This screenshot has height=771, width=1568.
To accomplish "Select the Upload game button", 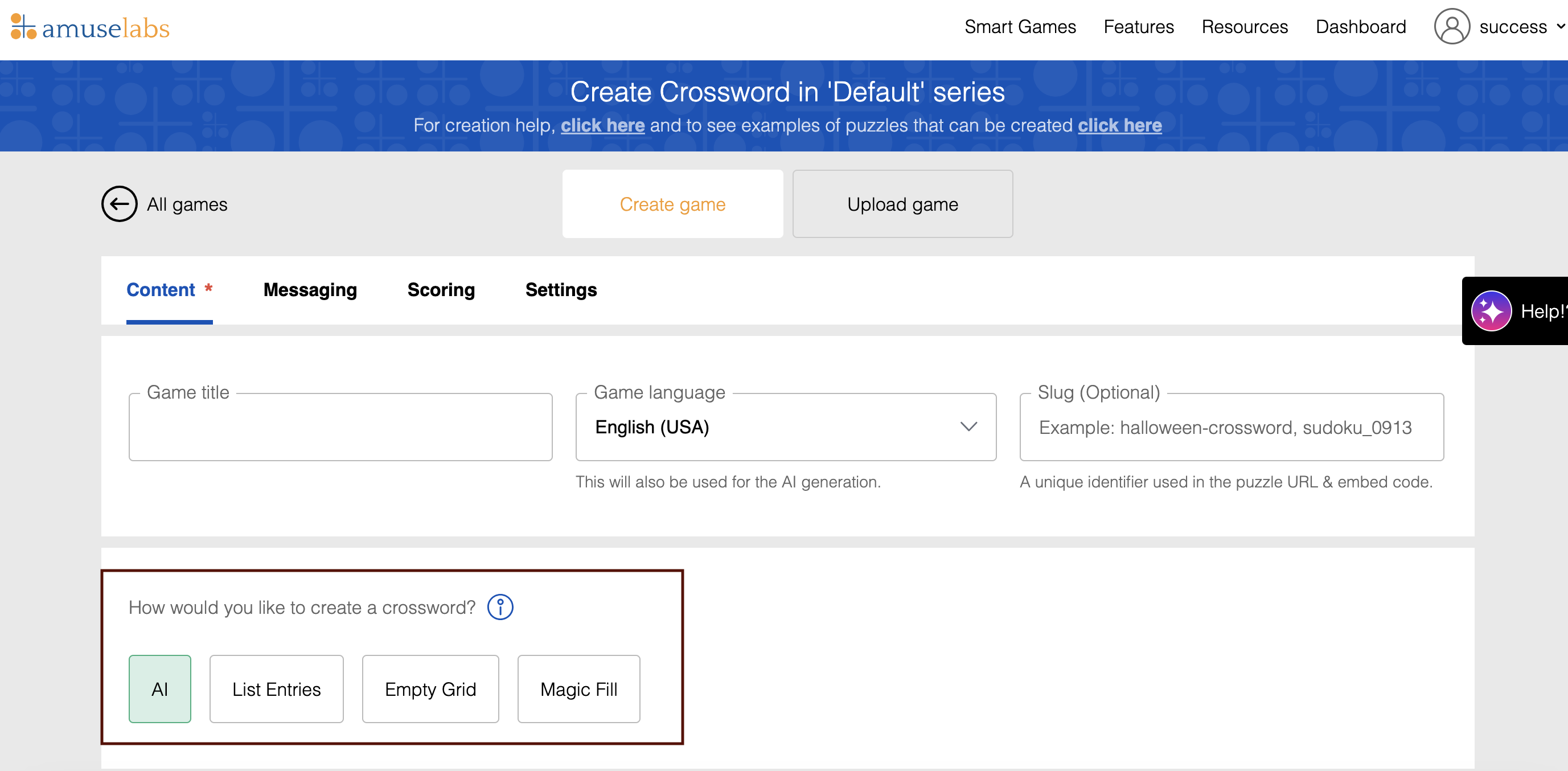I will (x=902, y=204).
